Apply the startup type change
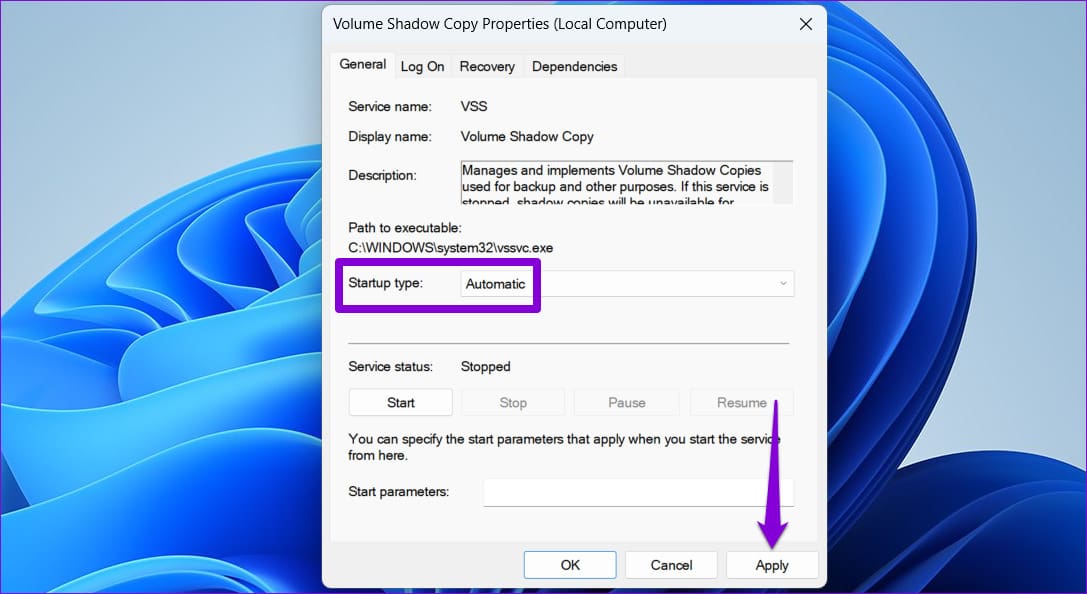Image resolution: width=1087 pixels, height=594 pixels. [x=772, y=565]
